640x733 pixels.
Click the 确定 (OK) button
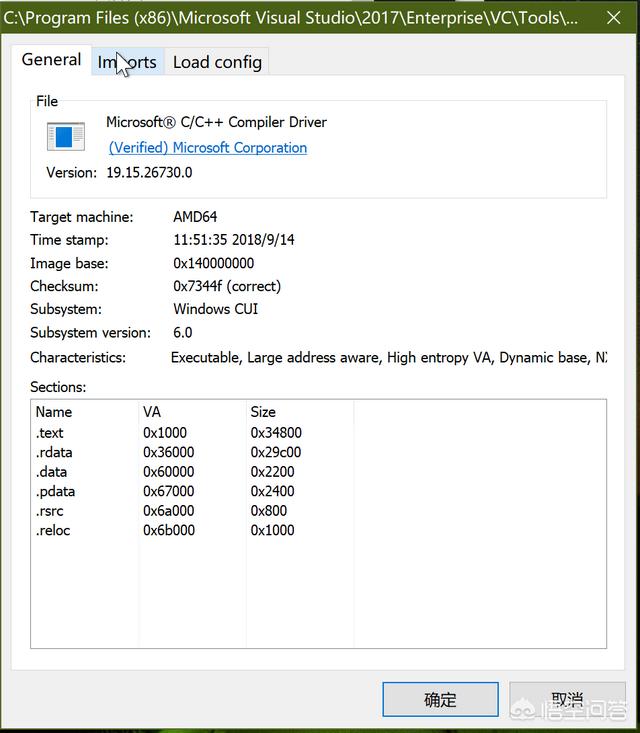[440, 699]
